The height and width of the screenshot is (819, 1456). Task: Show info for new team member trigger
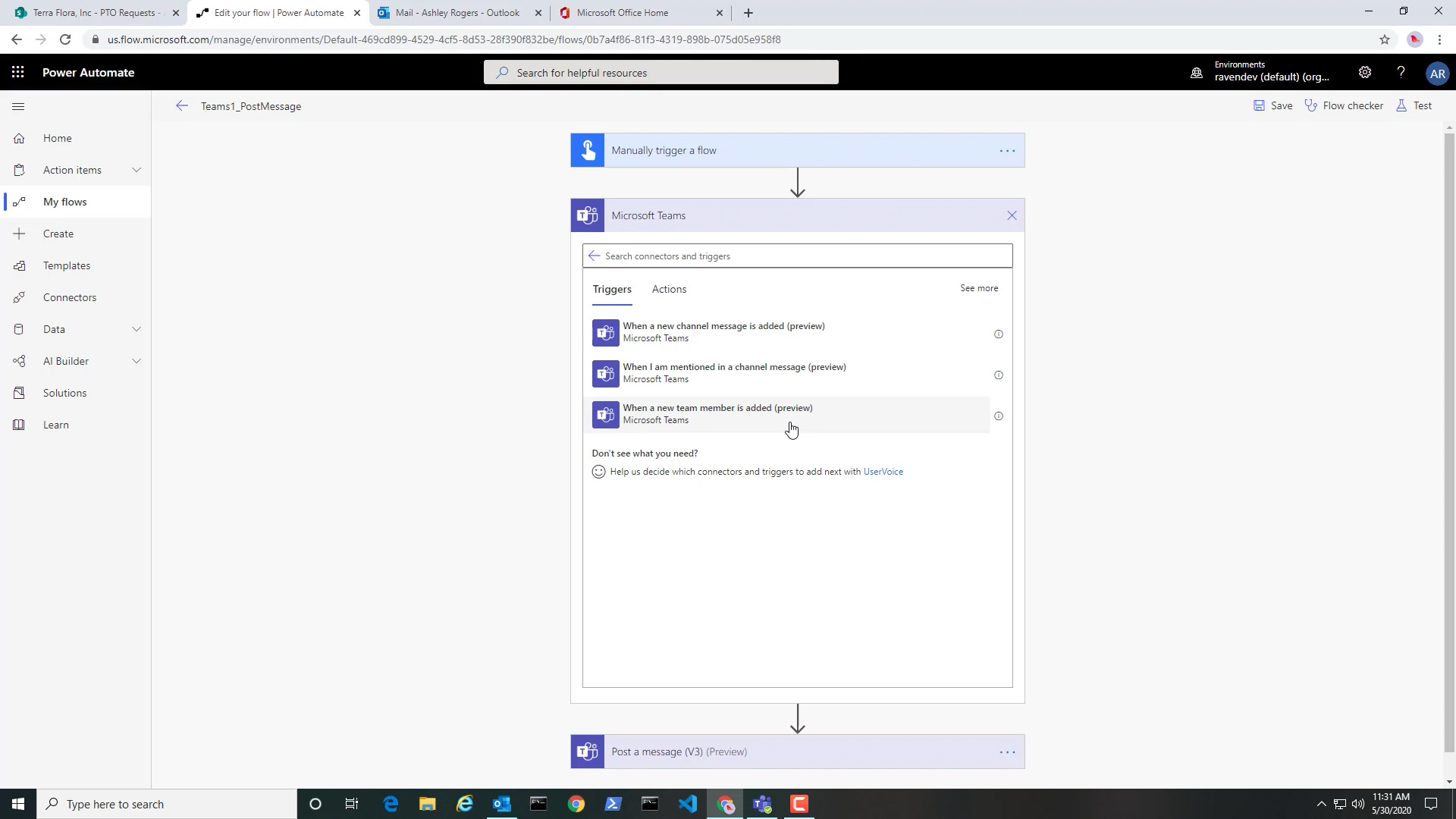click(x=999, y=416)
